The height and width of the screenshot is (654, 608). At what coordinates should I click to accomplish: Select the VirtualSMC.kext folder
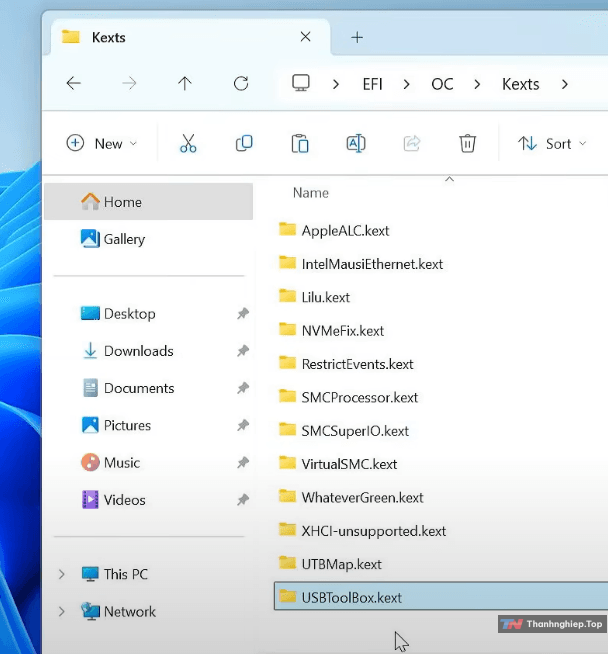point(338,464)
